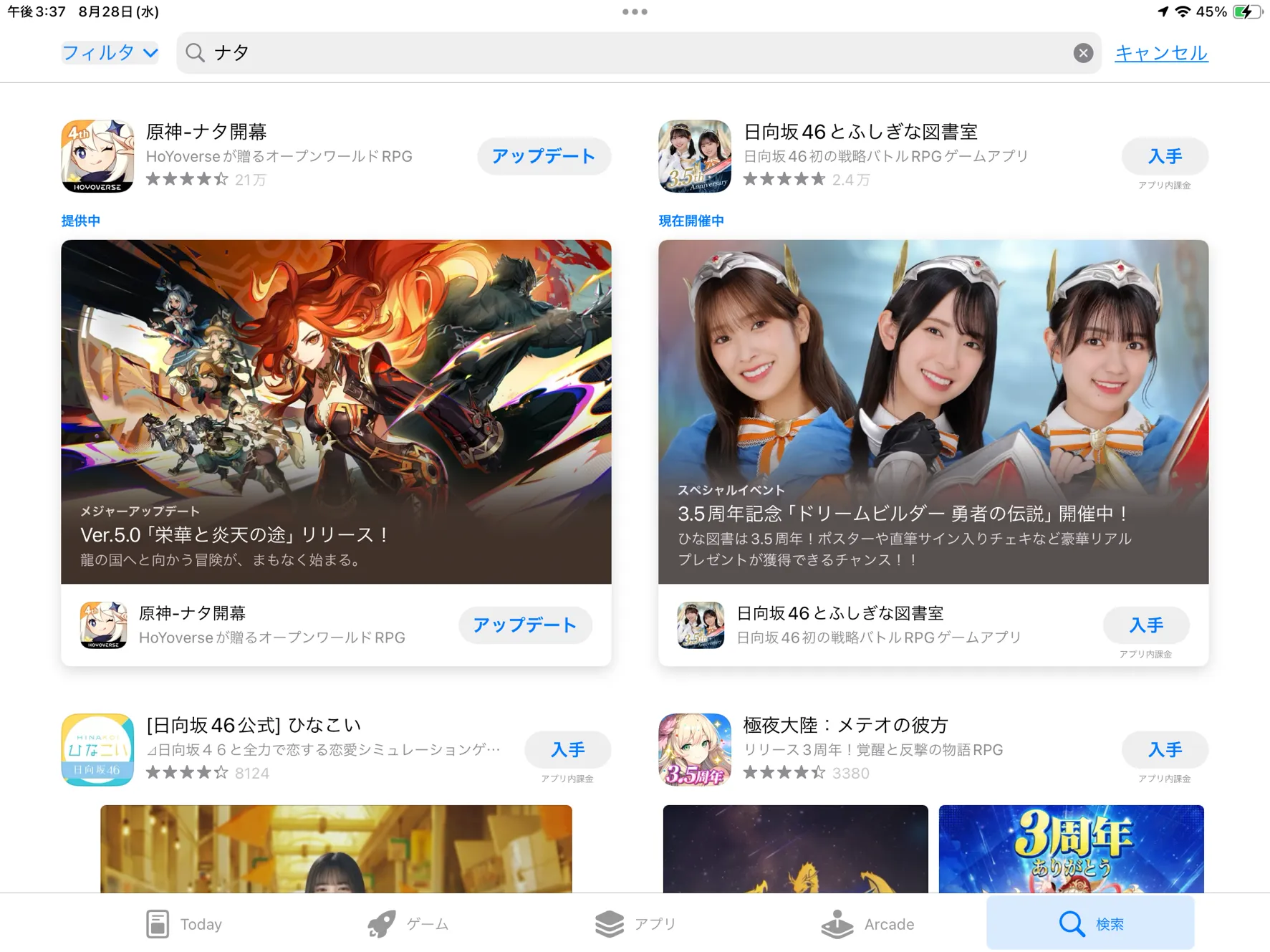1270x952 pixels.
Task: Click the search field containing ナタ
Action: 638,52
